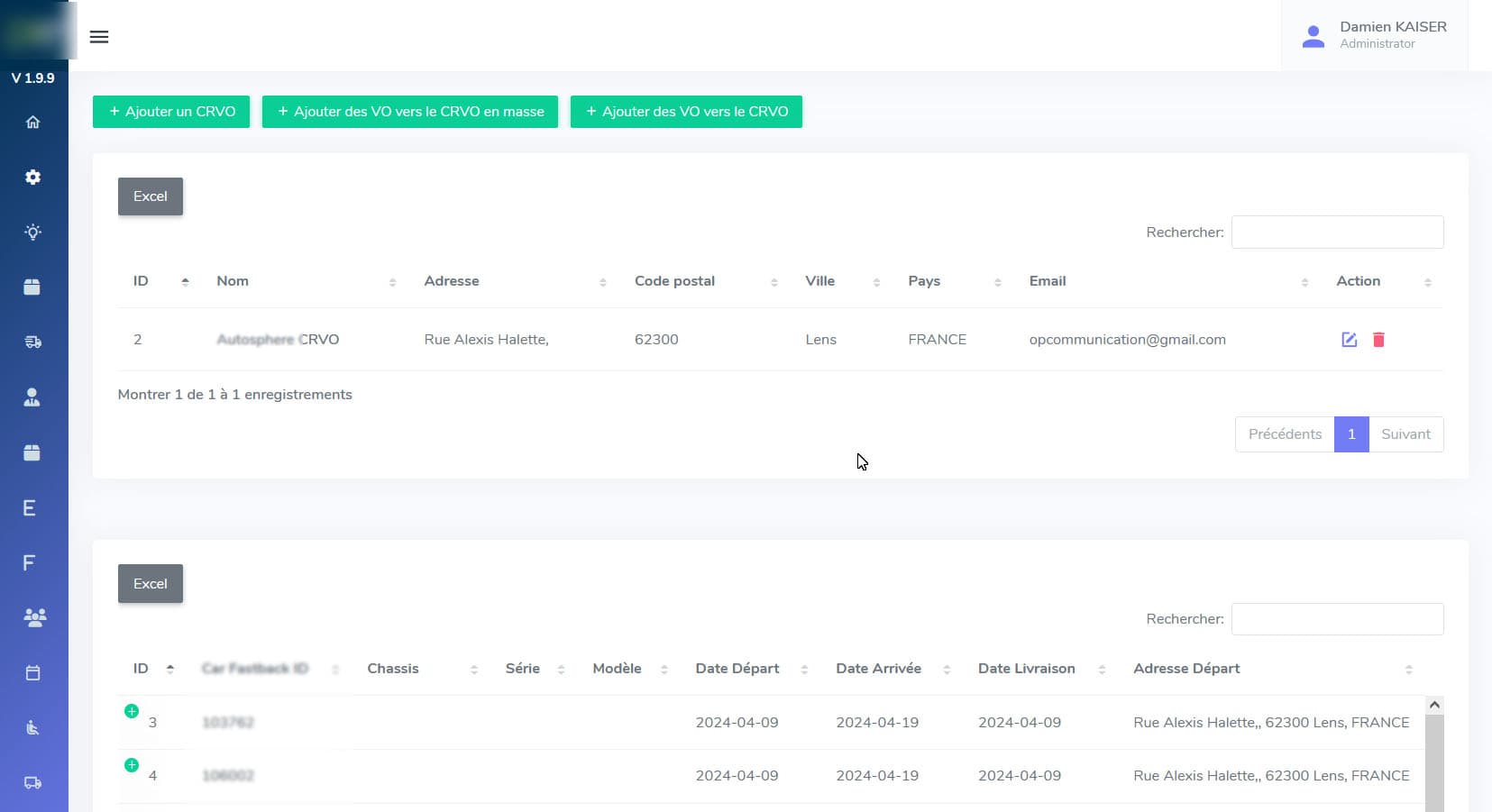The image size is (1492, 812).
Task: Click the edit icon for Autosphere CRVO
Action: 1349,340
